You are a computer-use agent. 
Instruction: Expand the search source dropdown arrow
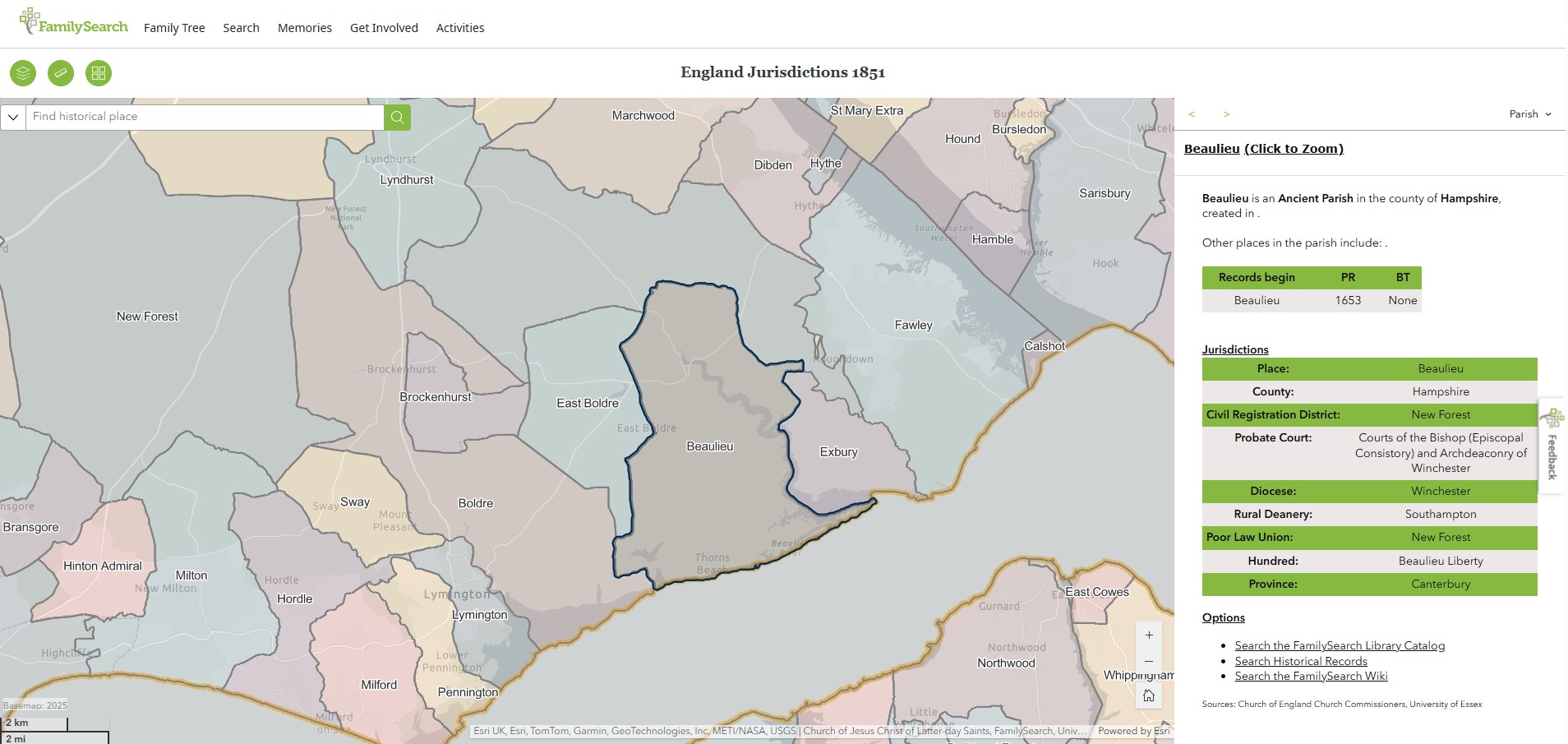click(13, 117)
